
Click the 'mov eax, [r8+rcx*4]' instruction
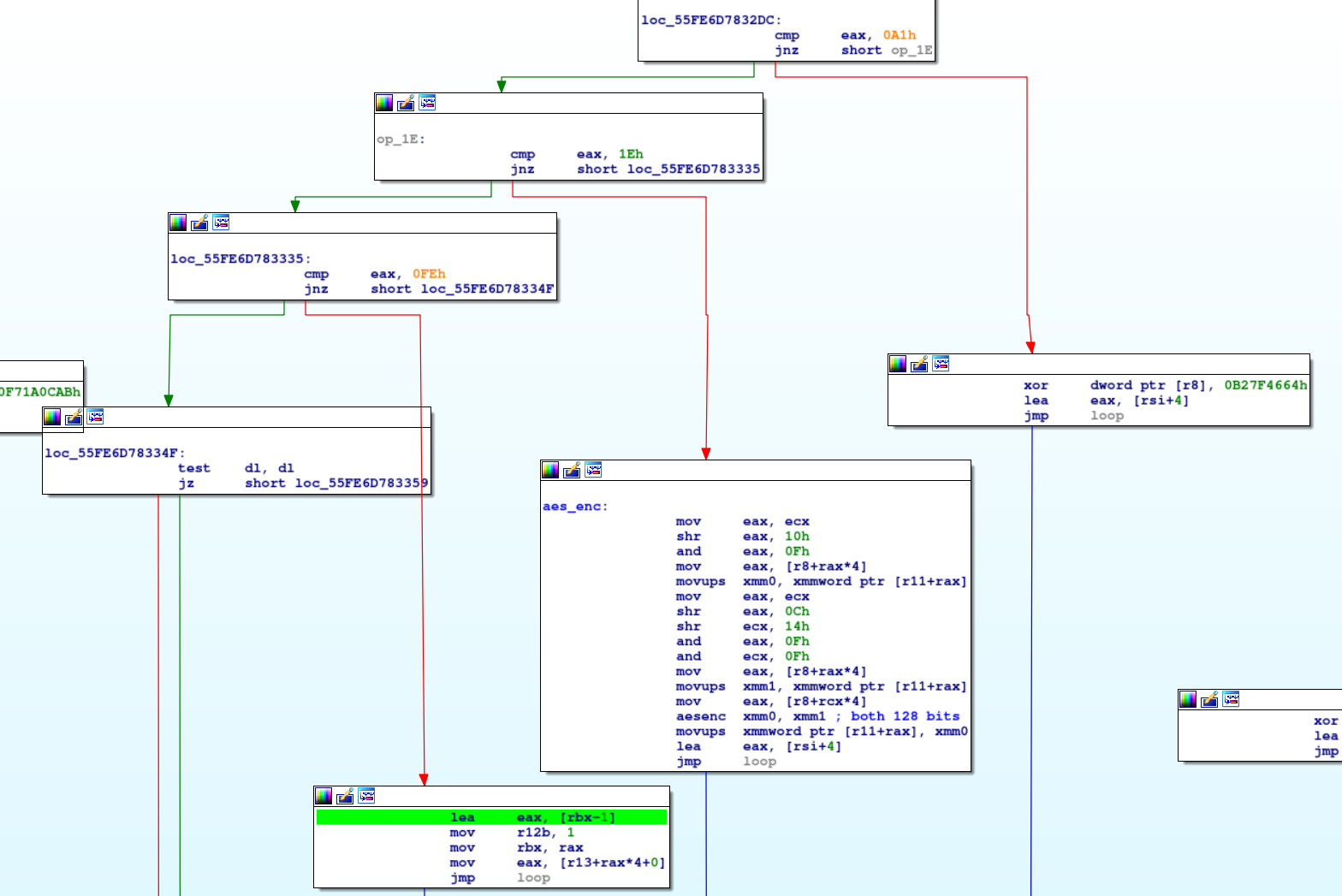771,702
